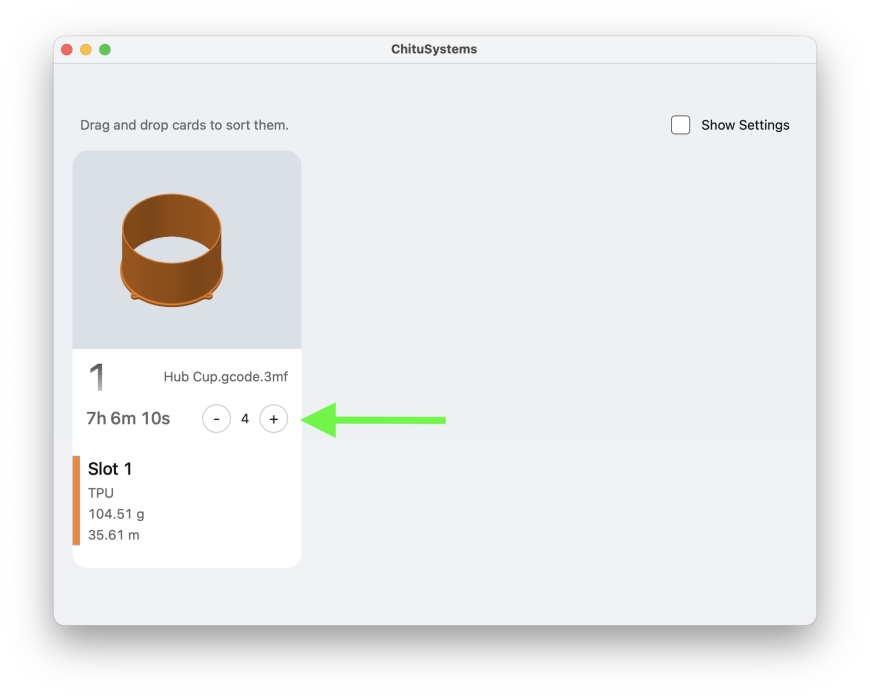Enable the Show Settings checkbox

(680, 125)
